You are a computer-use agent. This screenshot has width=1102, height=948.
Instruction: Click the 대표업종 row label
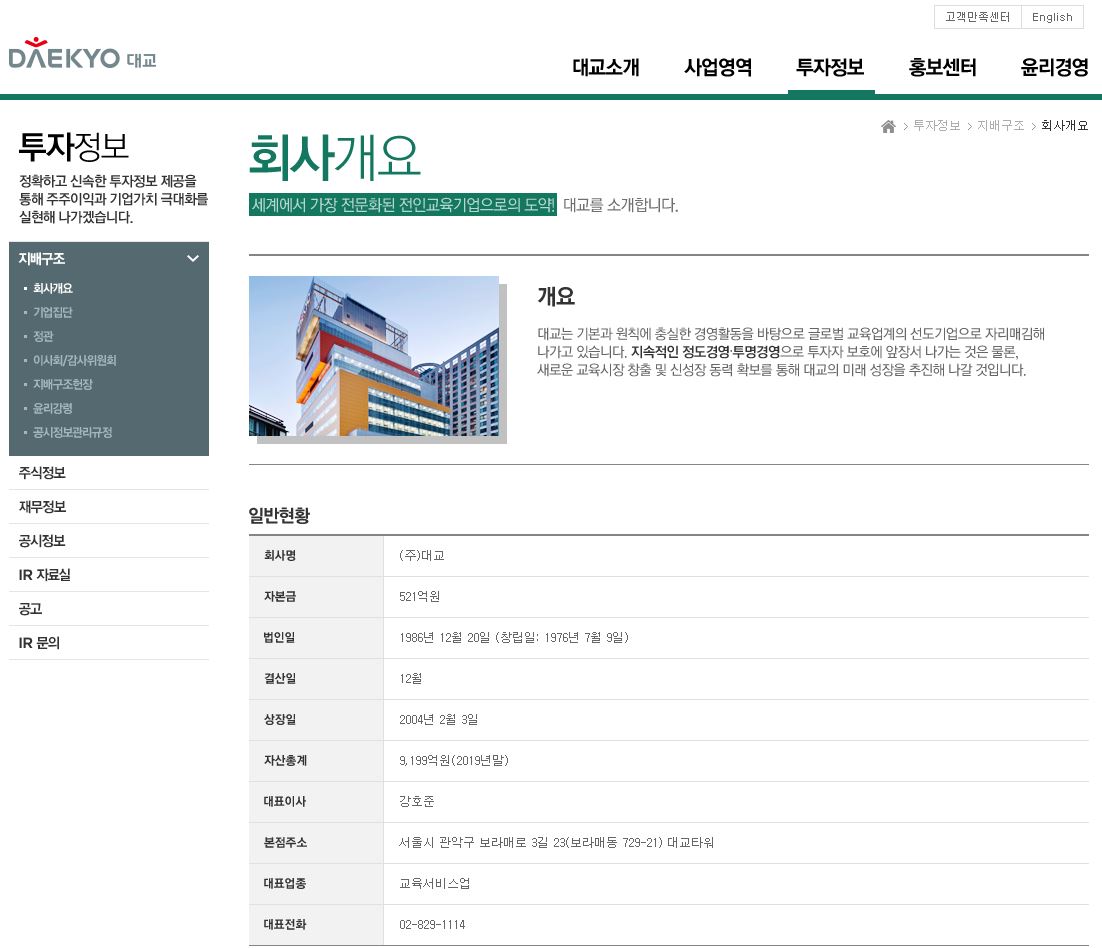click(285, 883)
